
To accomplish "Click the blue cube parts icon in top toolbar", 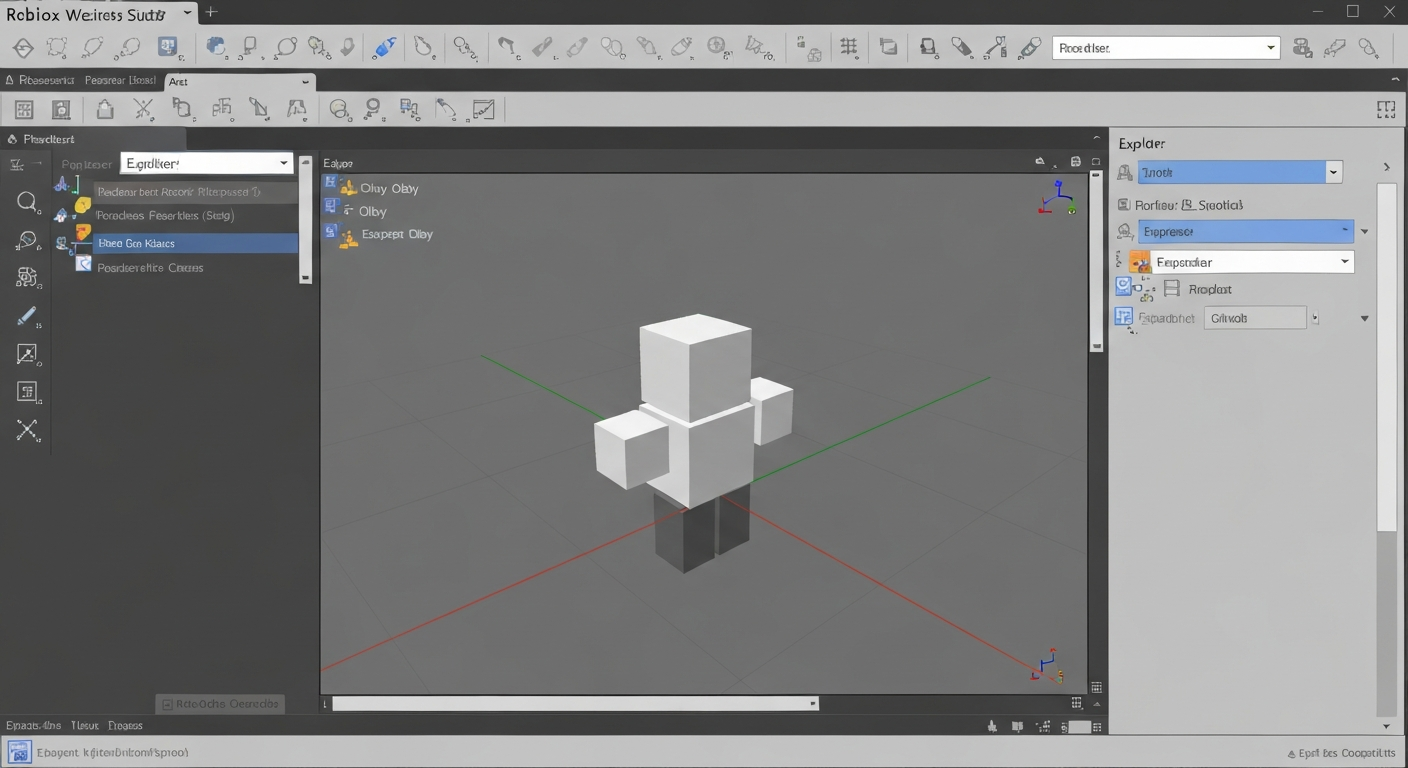I will click(x=215, y=47).
